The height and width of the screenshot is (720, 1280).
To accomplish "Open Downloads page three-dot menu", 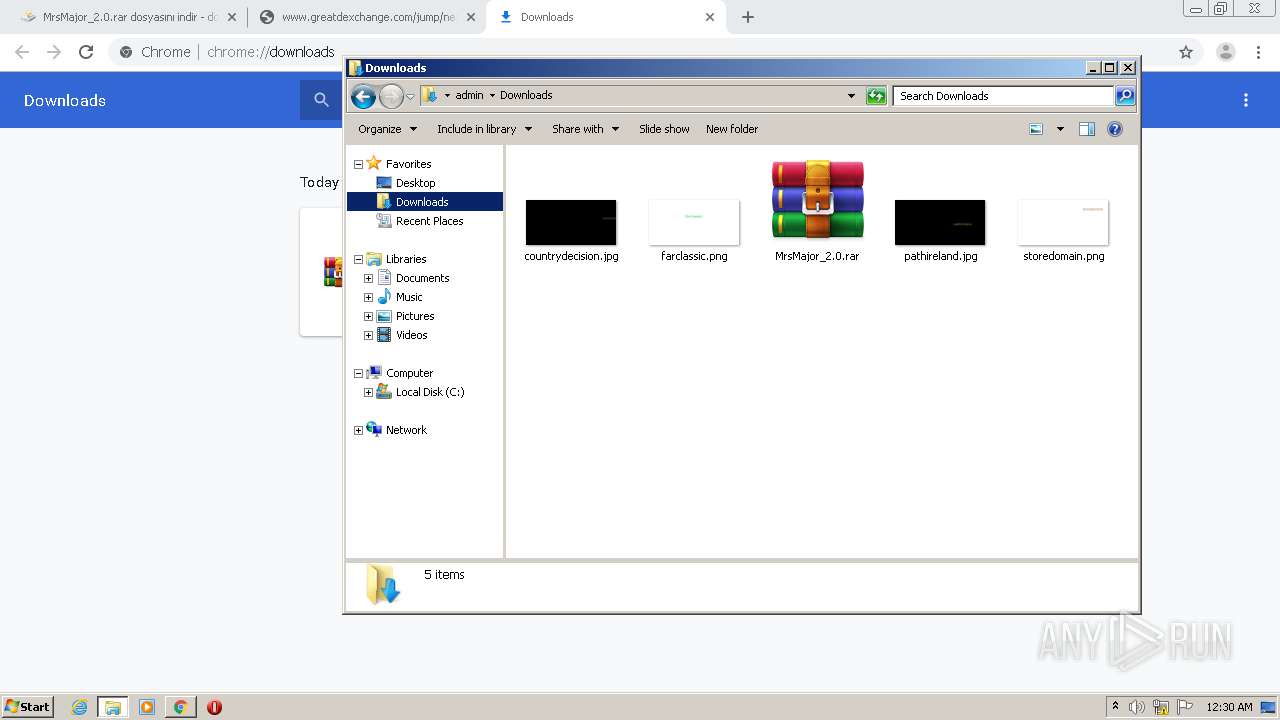I will [1246, 100].
